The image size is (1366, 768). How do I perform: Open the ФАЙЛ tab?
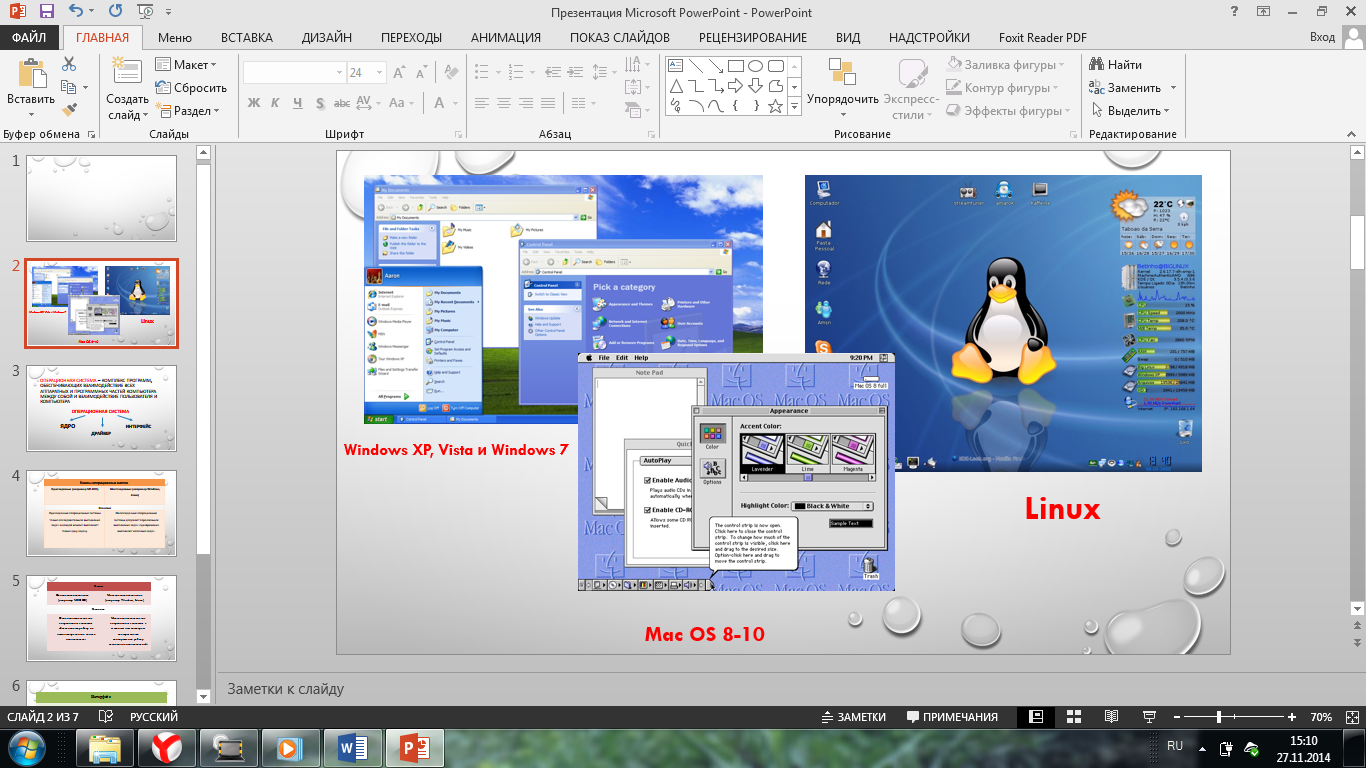pos(30,37)
